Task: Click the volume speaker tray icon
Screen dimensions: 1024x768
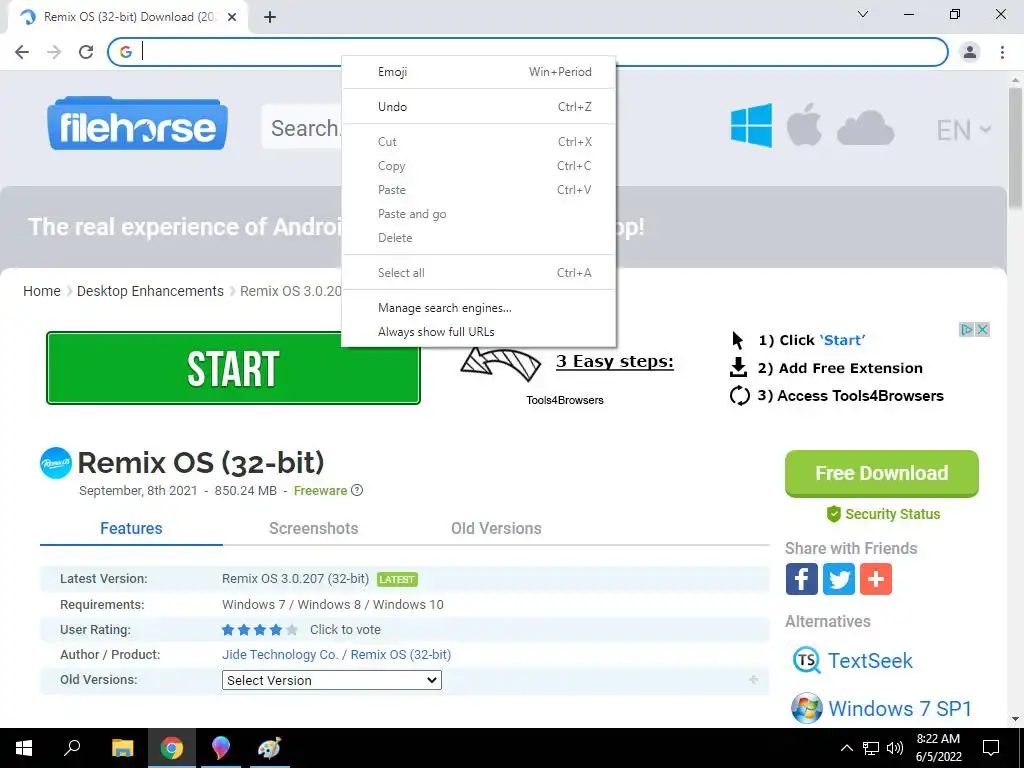Action: pos(895,748)
